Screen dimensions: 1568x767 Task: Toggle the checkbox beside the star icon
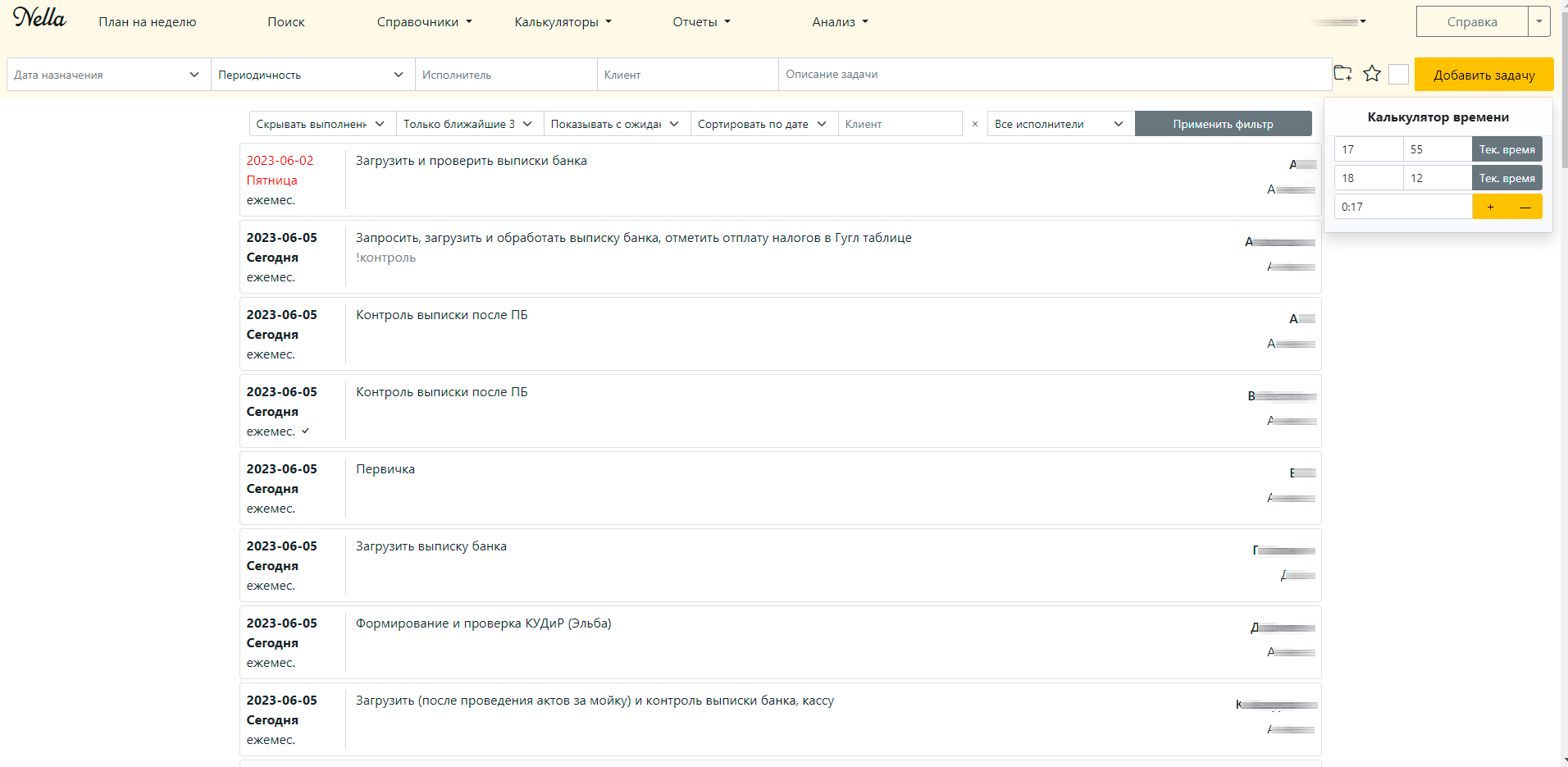coord(1398,75)
